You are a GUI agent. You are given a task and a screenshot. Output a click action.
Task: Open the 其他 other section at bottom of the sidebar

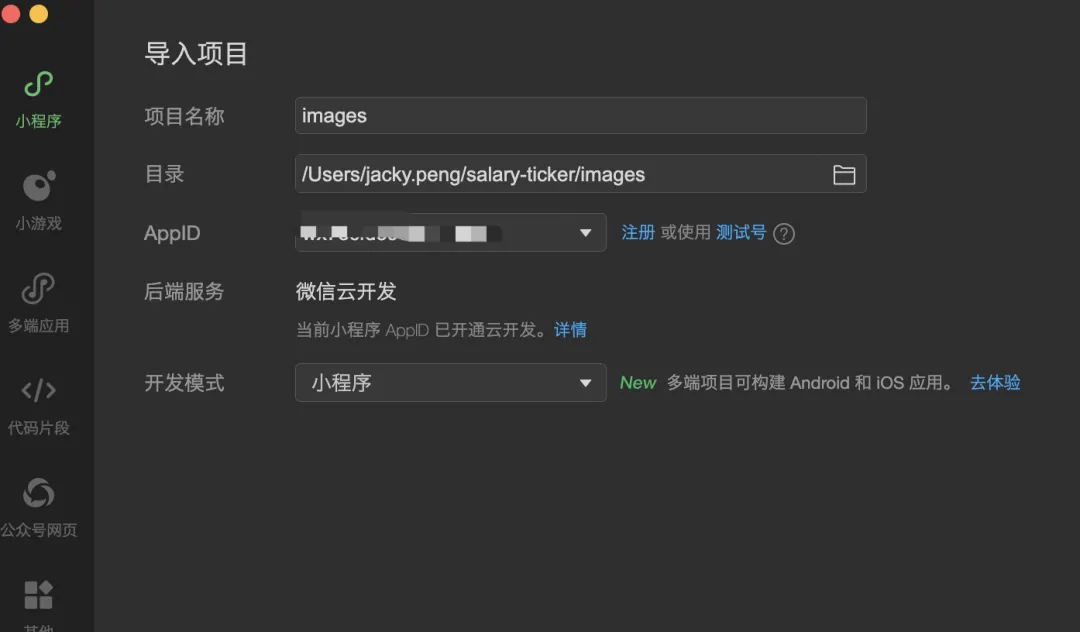pos(39,606)
